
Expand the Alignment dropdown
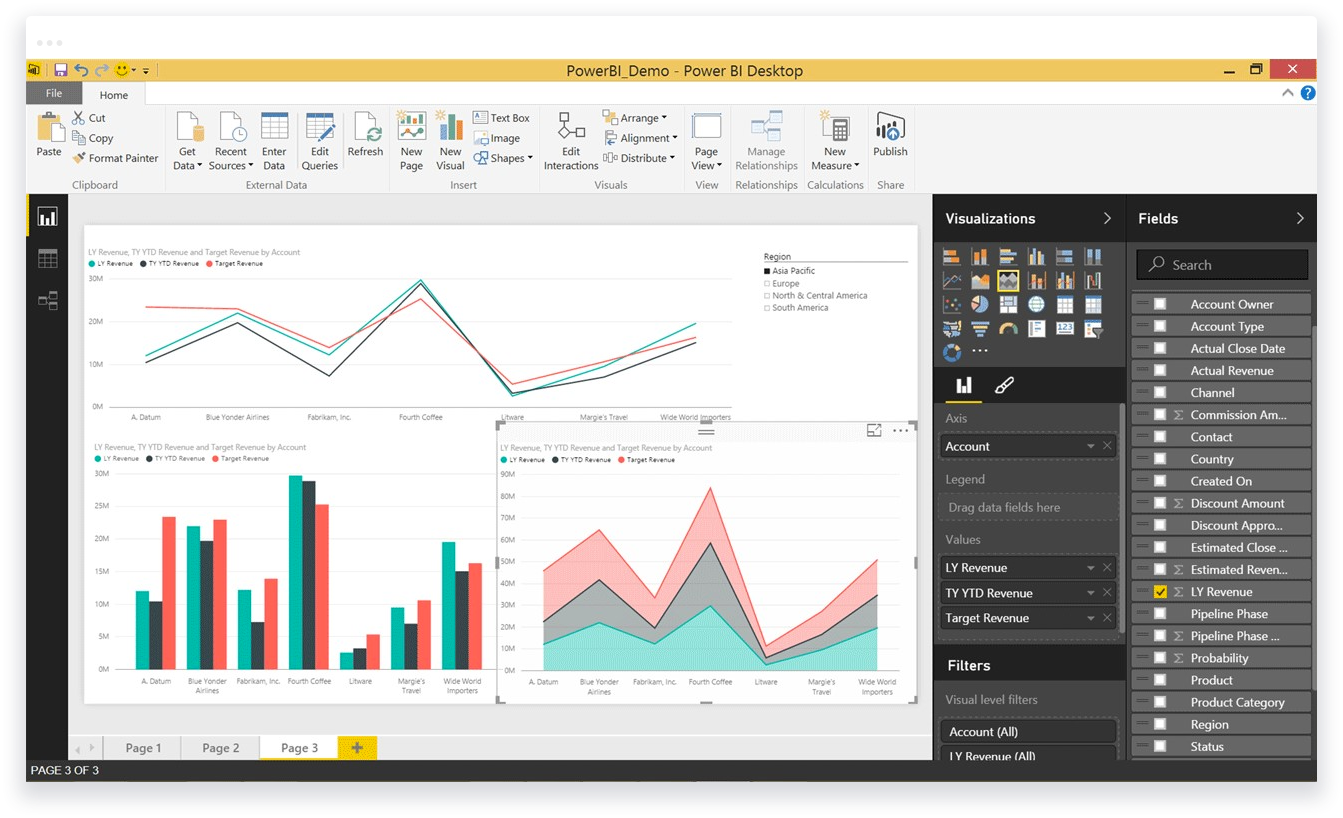click(x=640, y=138)
